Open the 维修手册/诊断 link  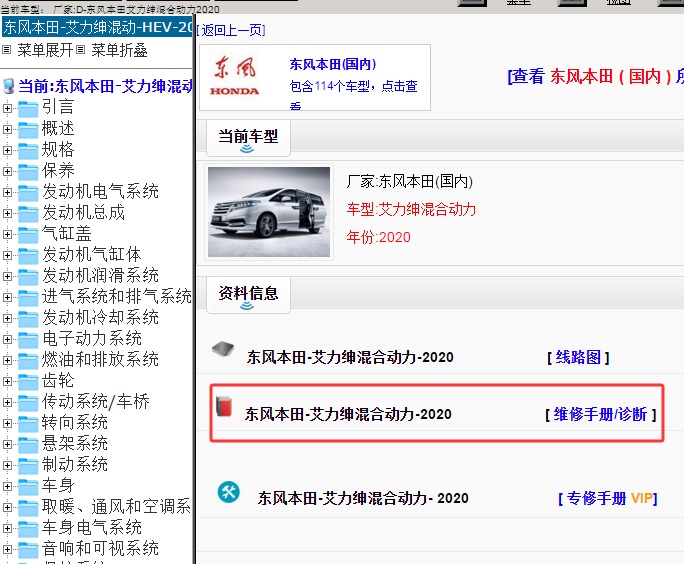tap(600, 414)
